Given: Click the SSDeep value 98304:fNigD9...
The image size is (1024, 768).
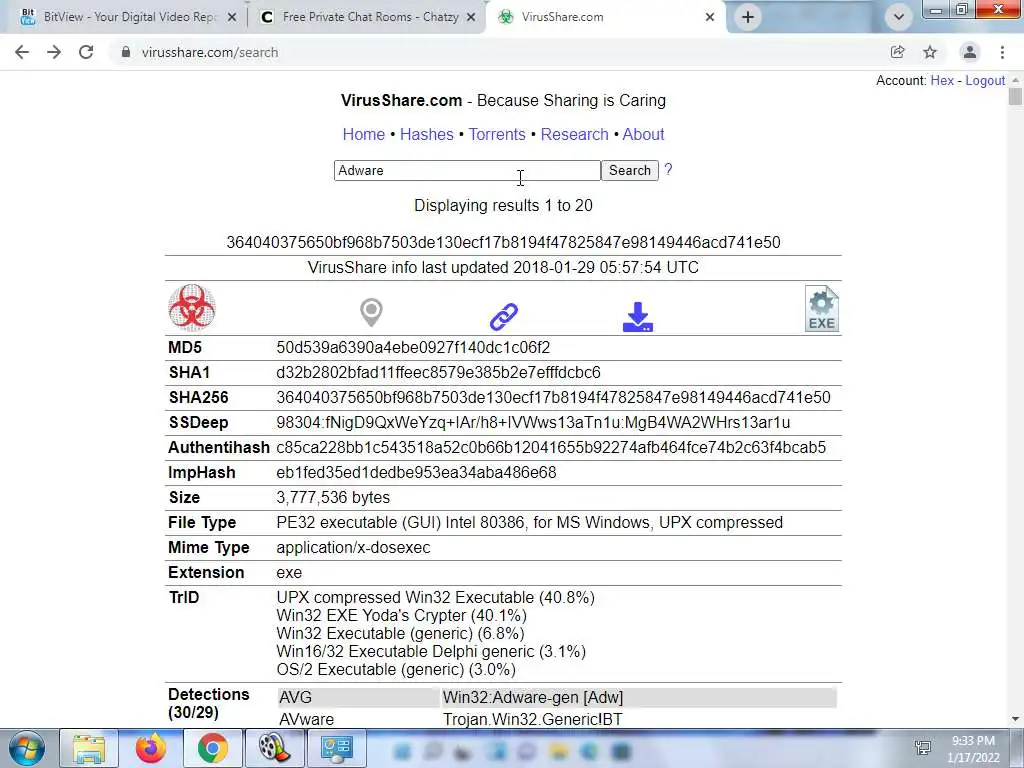Looking at the screenshot, I should coord(533,423).
